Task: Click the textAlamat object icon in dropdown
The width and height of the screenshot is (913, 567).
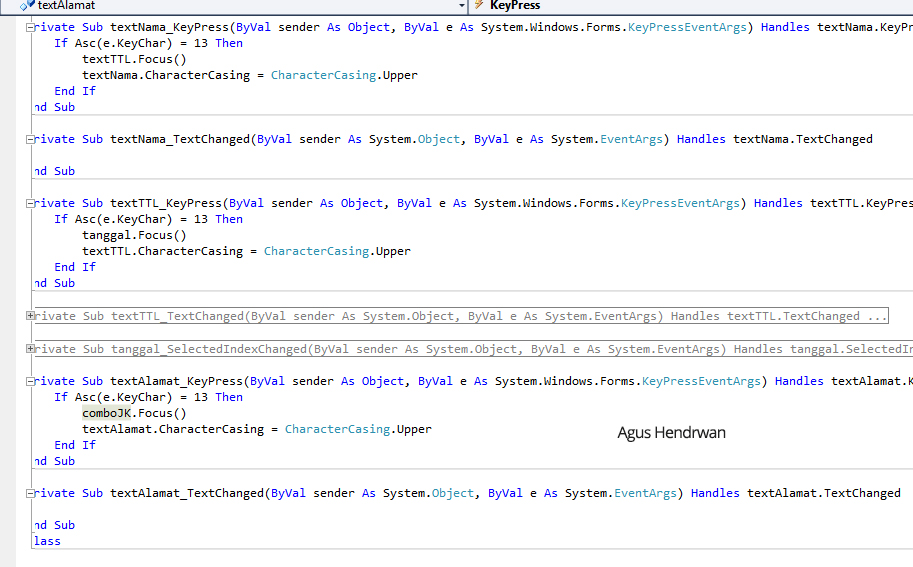Action: click(27, 5)
